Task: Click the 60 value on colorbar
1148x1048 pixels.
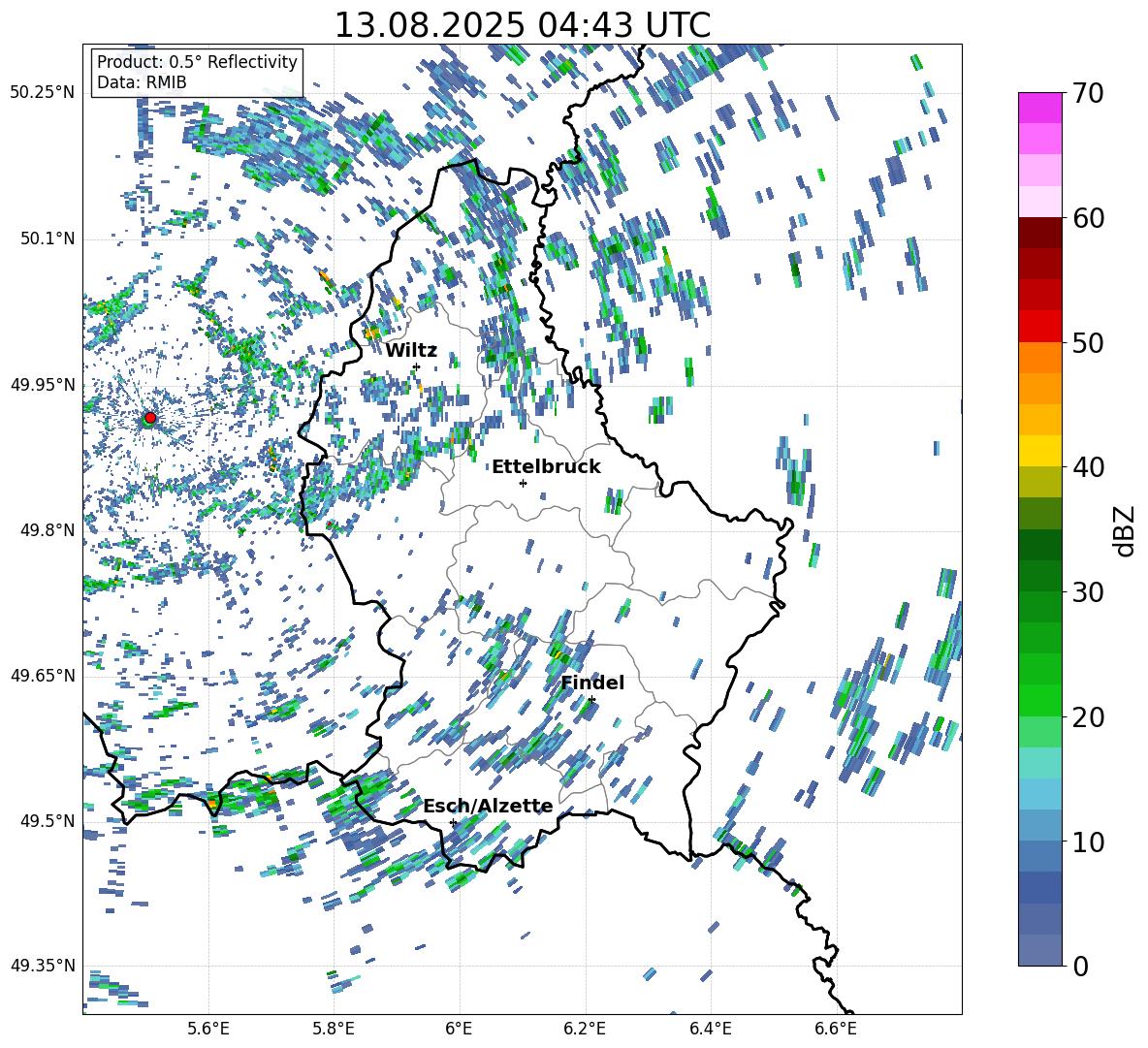Action: pos(1088,218)
